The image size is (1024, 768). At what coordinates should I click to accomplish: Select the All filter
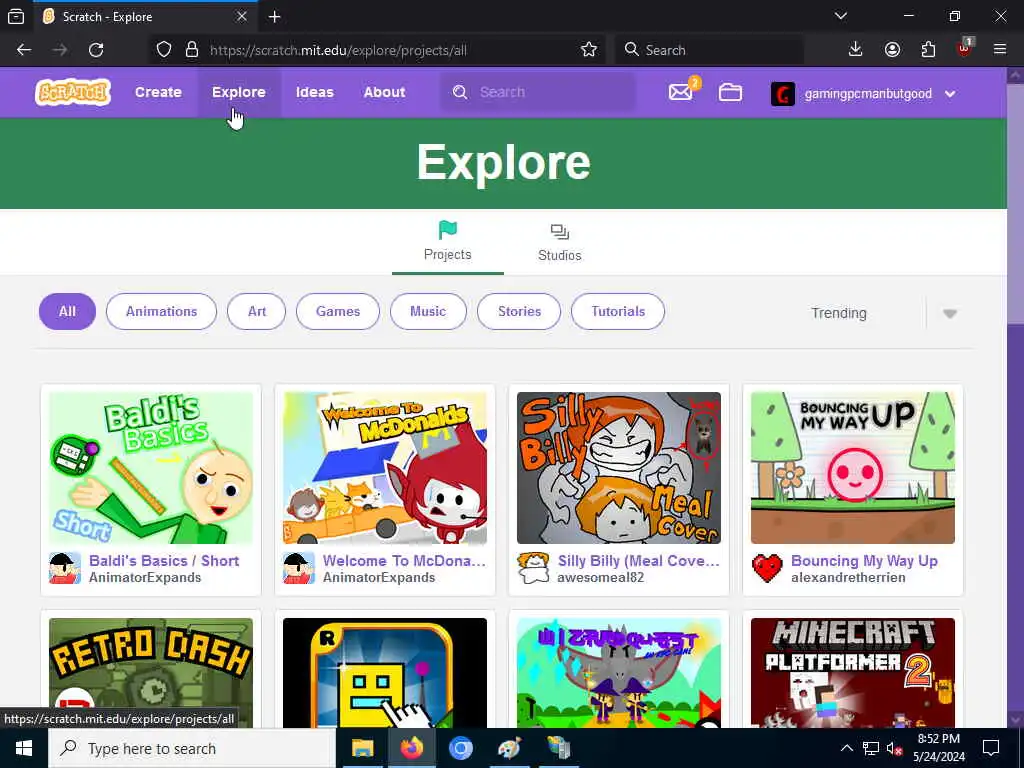tap(67, 312)
